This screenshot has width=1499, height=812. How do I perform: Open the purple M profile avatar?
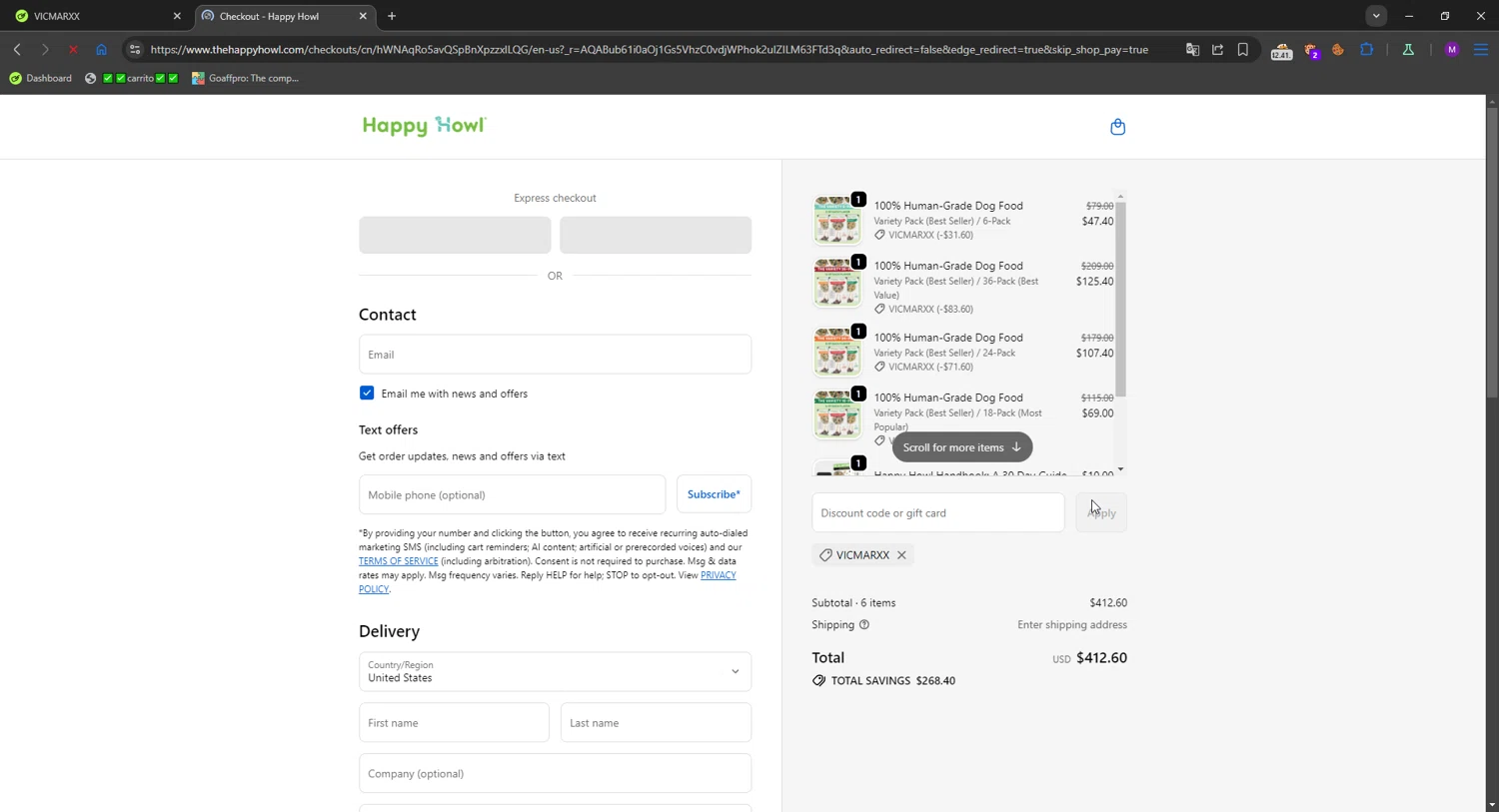[x=1452, y=49]
